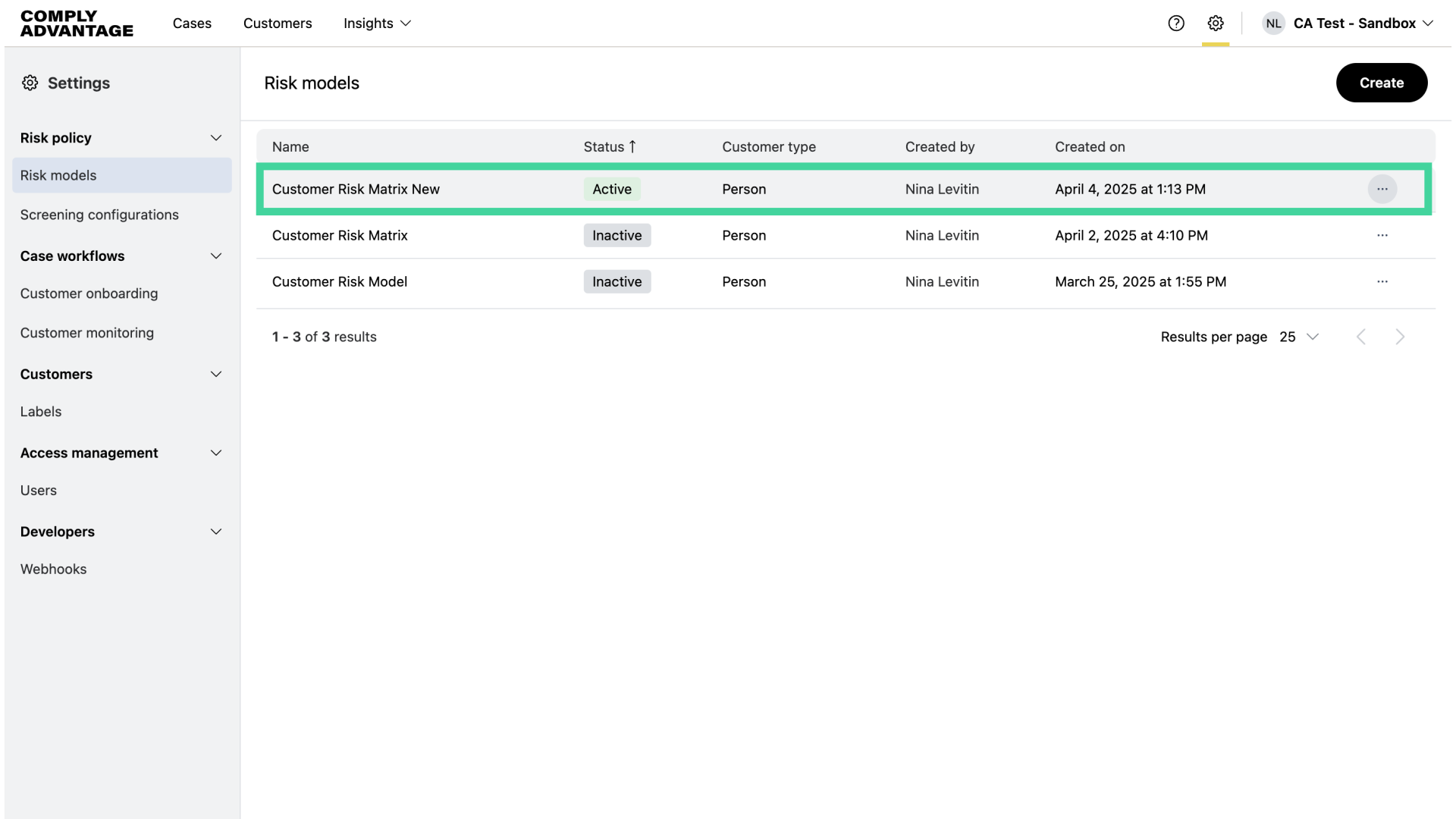Open the Insights menu
Viewport: 1456px width, 819px height.
coord(377,24)
